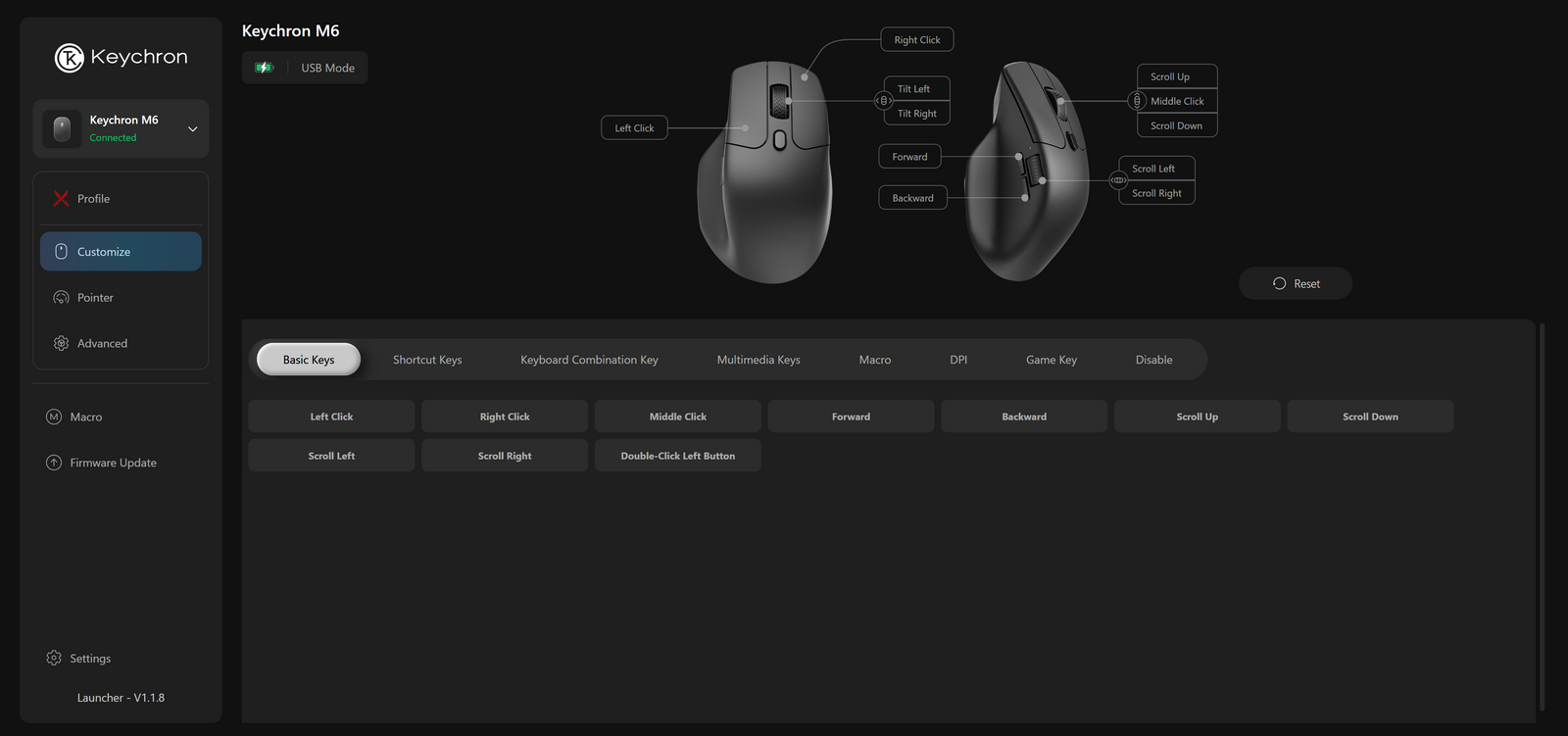
Task: Select the Scroll Up mouse label
Action: (1177, 76)
